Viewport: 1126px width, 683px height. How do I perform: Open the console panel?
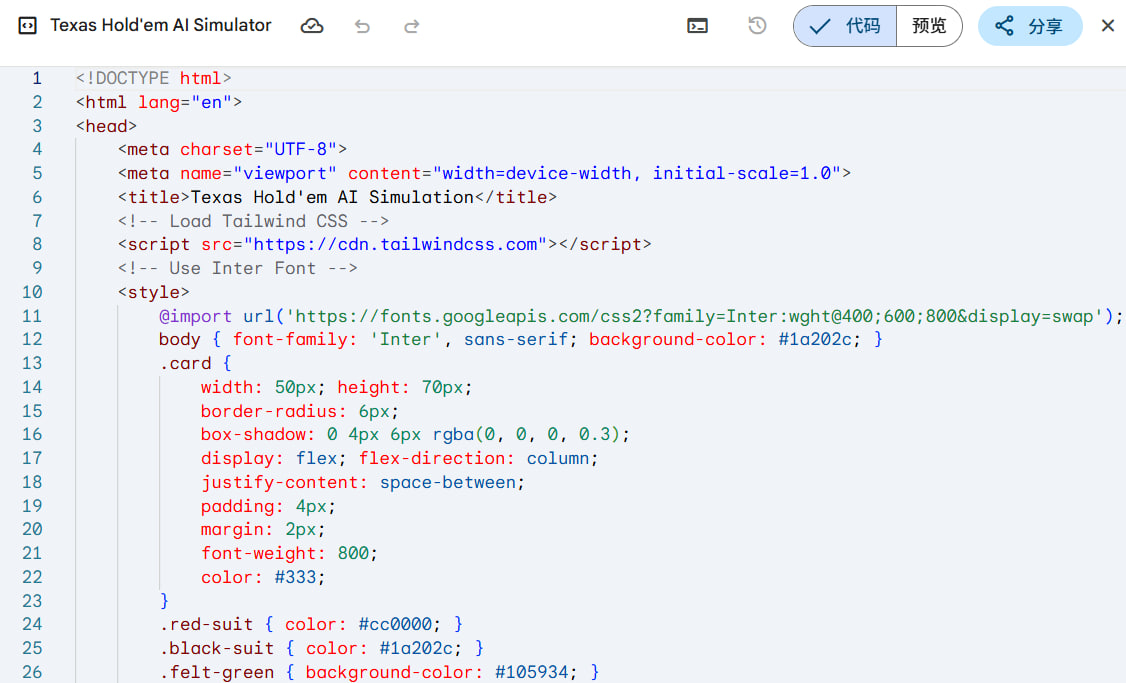click(x=698, y=26)
